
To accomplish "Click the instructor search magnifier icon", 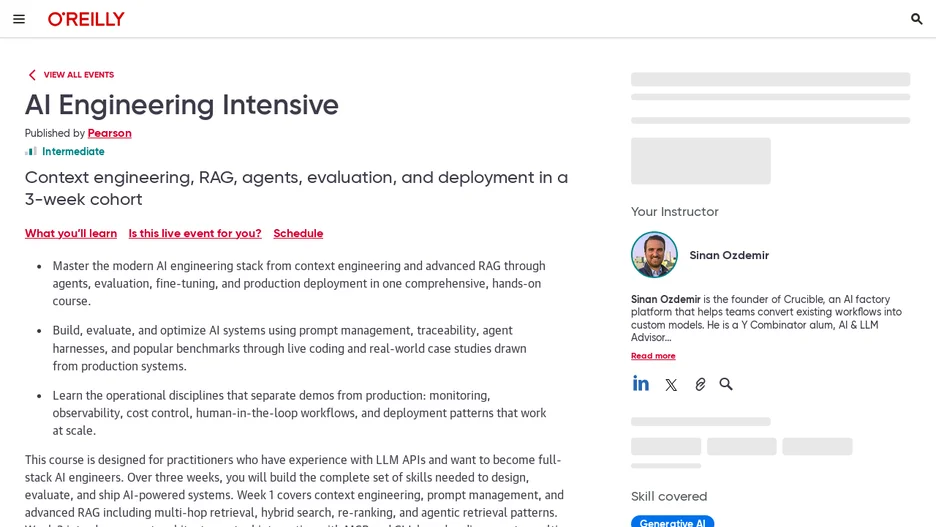I will (x=726, y=384).
